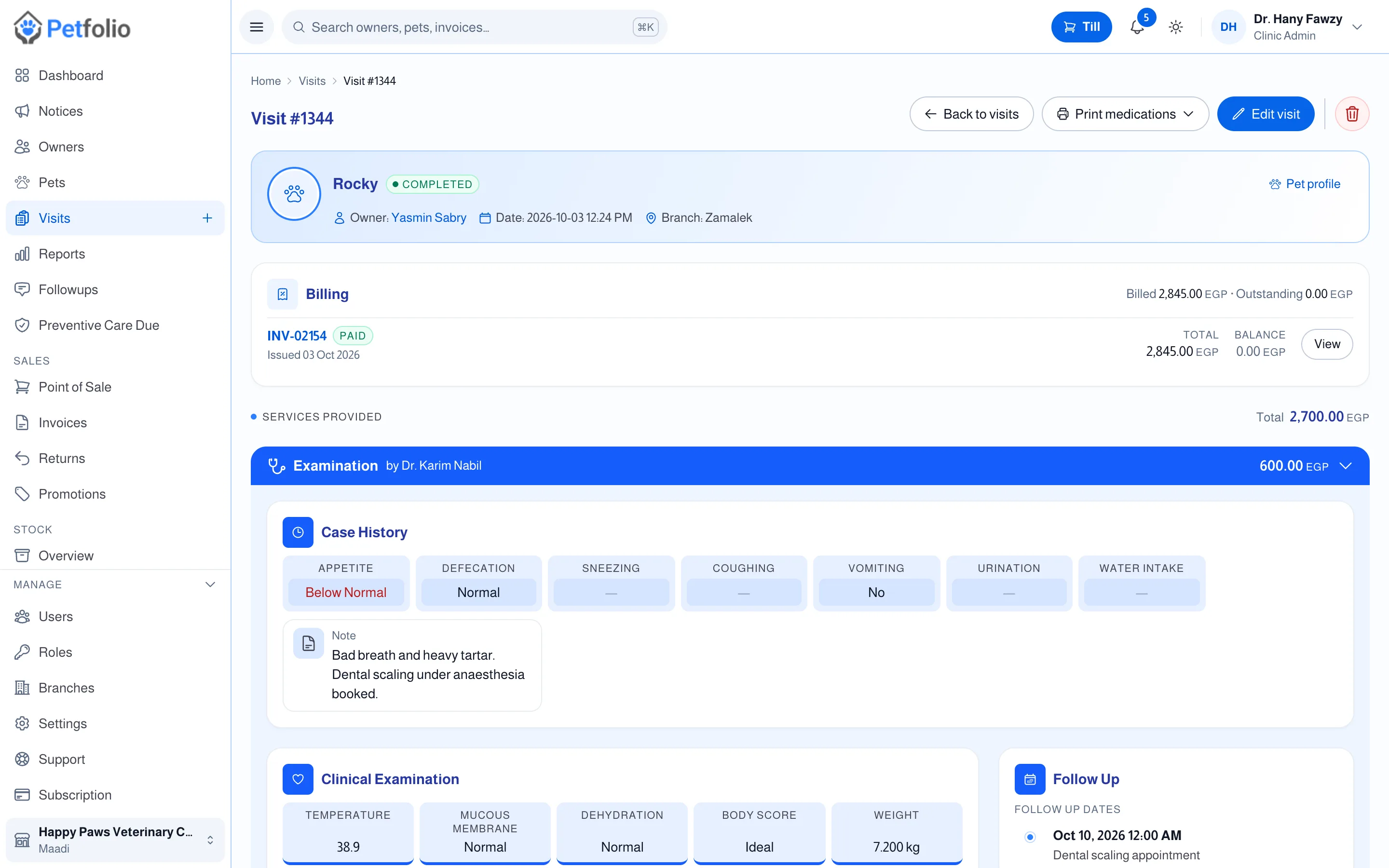Open notifications bell with 5 badge
1389x868 pixels.
(x=1138, y=27)
